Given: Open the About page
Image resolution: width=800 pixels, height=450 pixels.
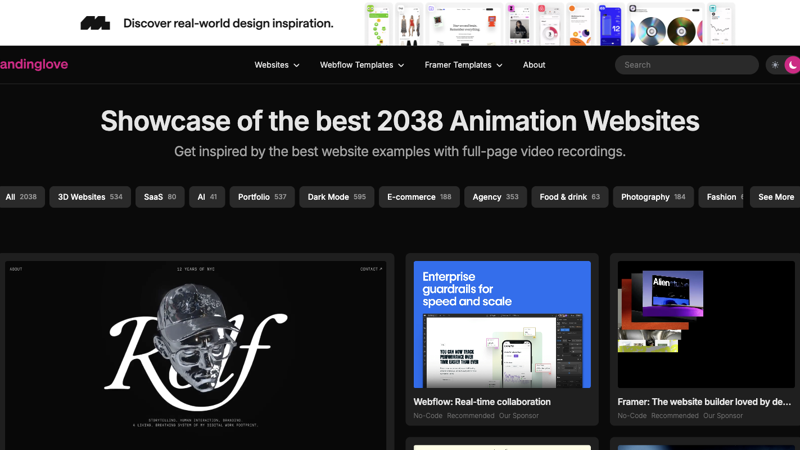Looking at the screenshot, I should point(534,65).
